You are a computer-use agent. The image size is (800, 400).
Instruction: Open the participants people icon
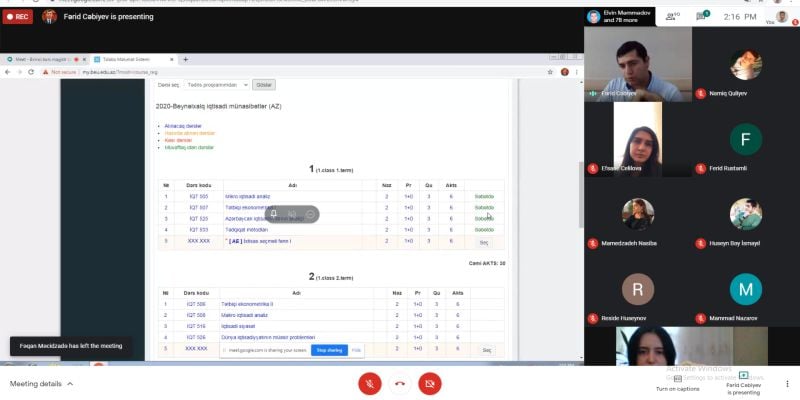coord(672,16)
